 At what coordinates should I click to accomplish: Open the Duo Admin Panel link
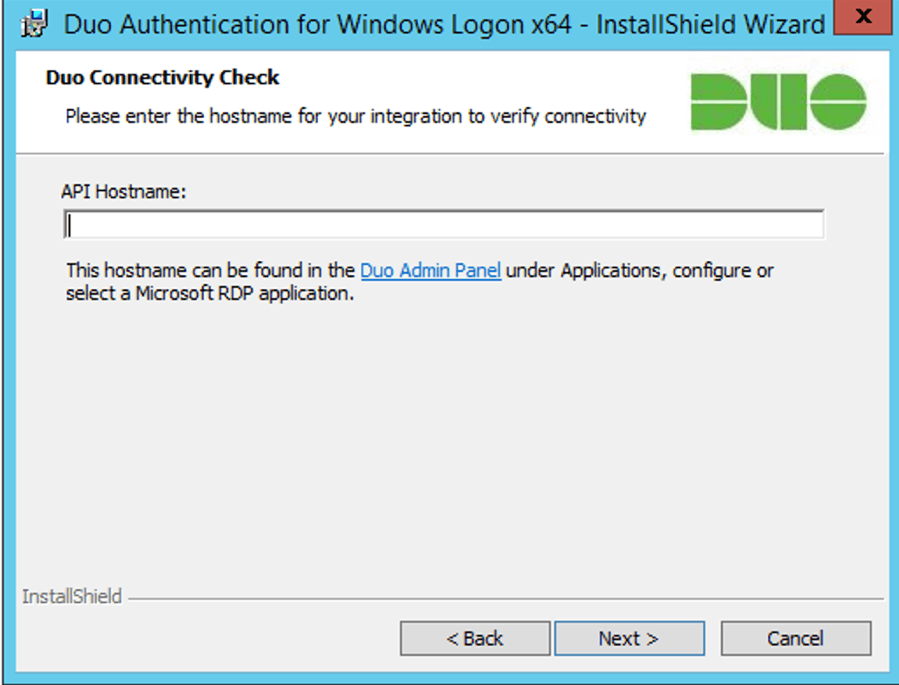pyautogui.click(x=431, y=270)
